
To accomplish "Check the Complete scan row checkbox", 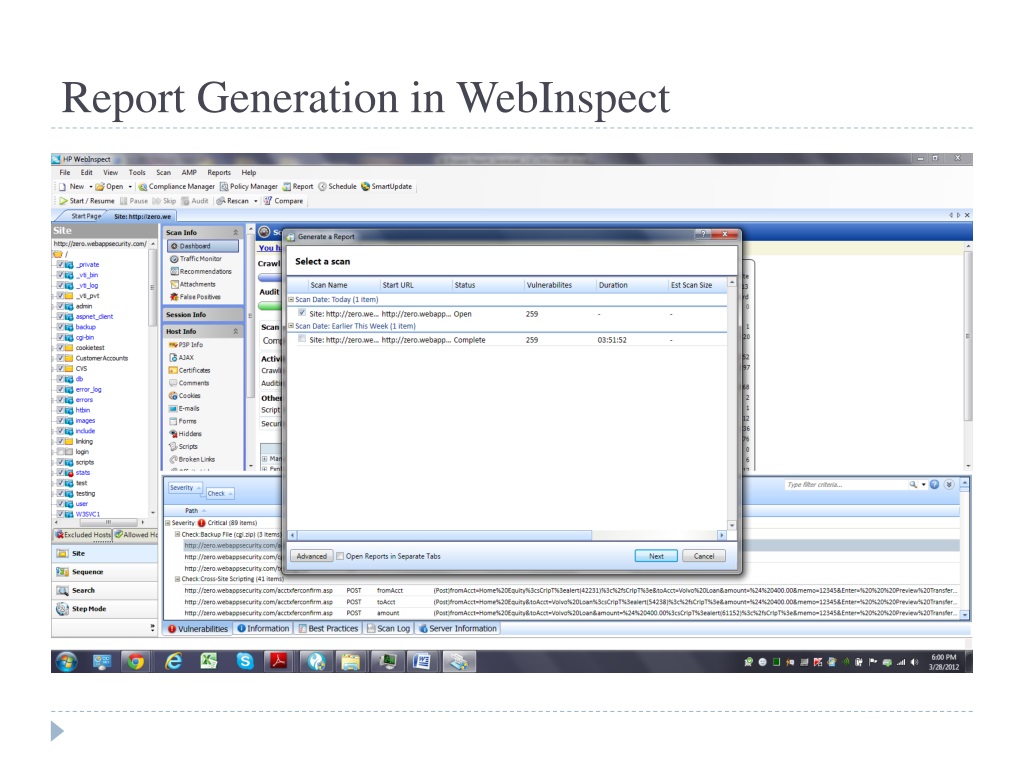I will [302, 339].
